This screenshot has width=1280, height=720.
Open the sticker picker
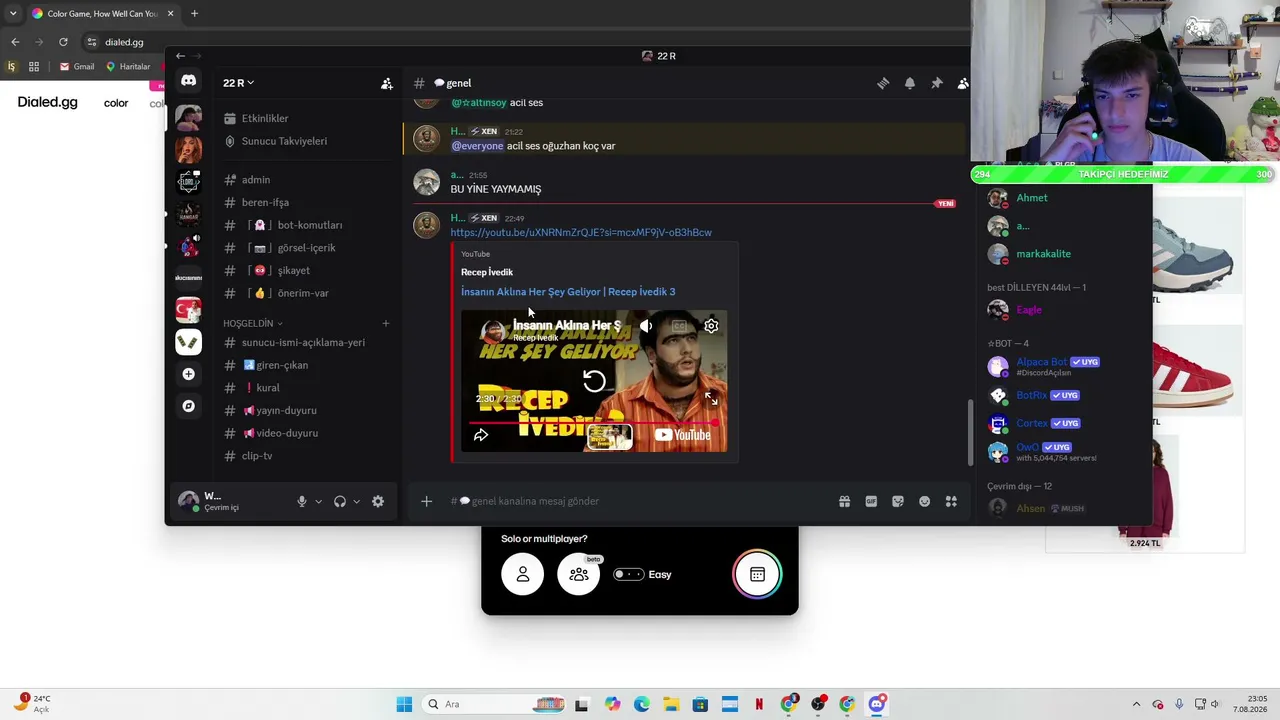click(898, 501)
